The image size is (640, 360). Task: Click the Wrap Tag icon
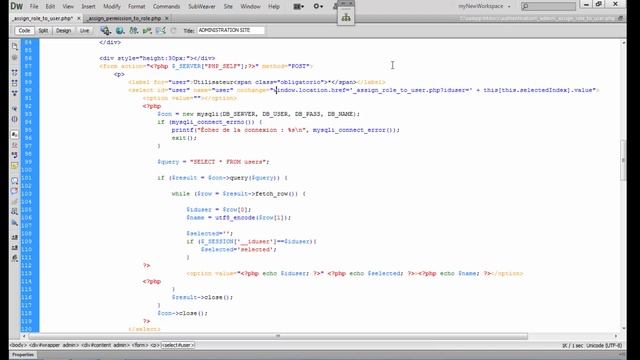(15, 201)
